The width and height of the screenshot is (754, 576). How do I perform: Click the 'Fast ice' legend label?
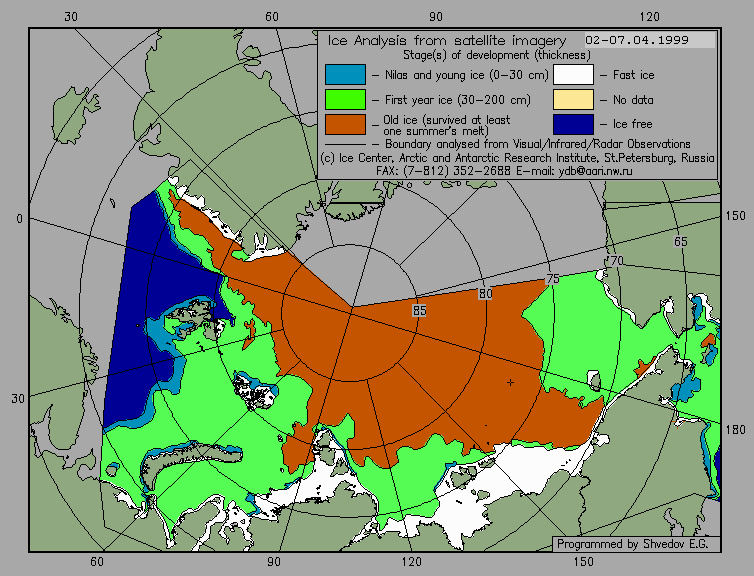(x=633, y=75)
